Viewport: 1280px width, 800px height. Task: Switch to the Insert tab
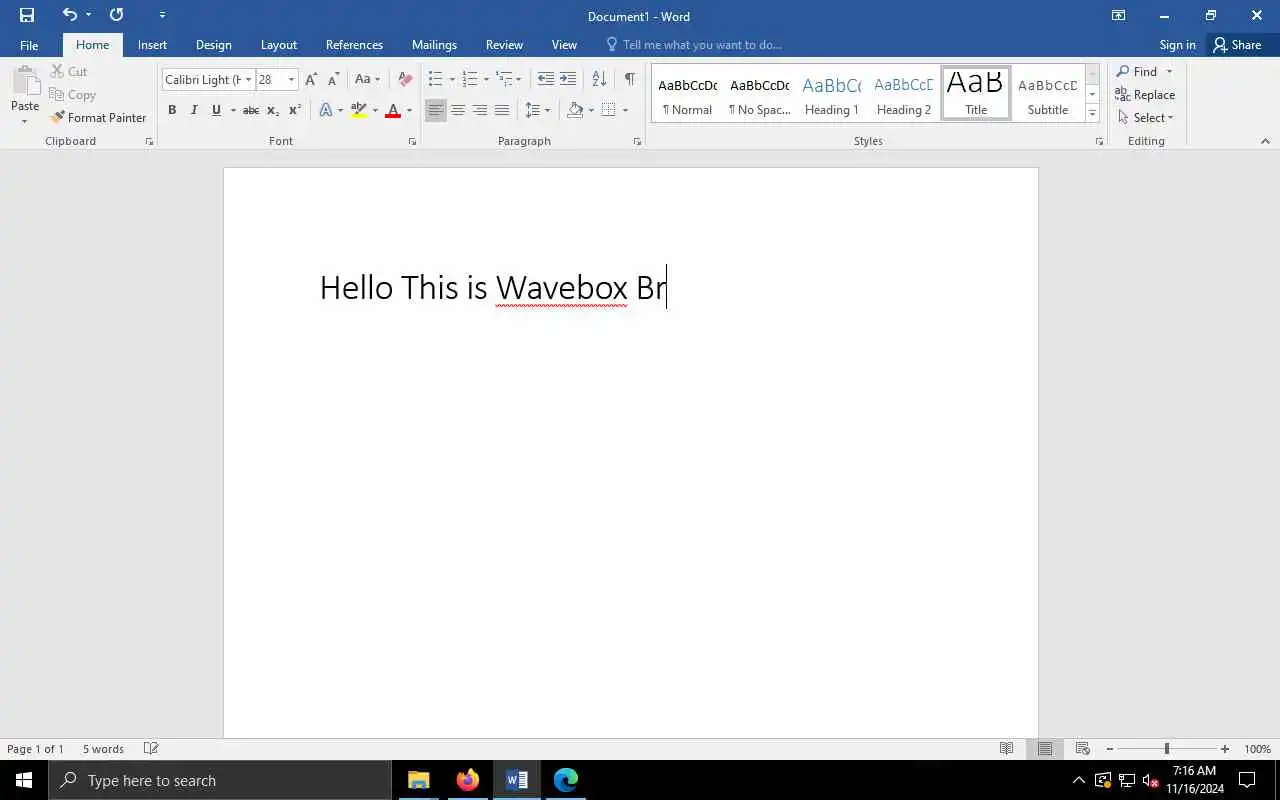pyautogui.click(x=152, y=45)
